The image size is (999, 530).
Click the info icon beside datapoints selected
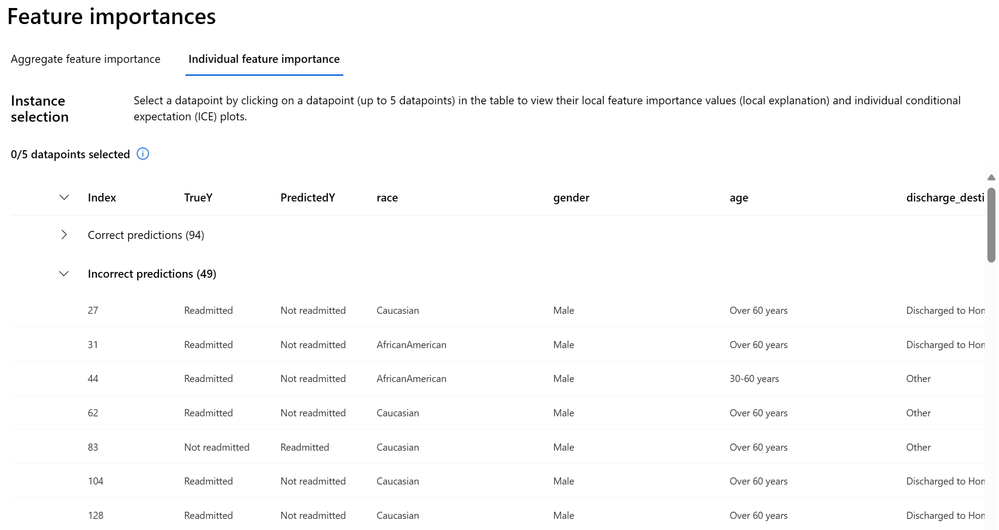[143, 154]
